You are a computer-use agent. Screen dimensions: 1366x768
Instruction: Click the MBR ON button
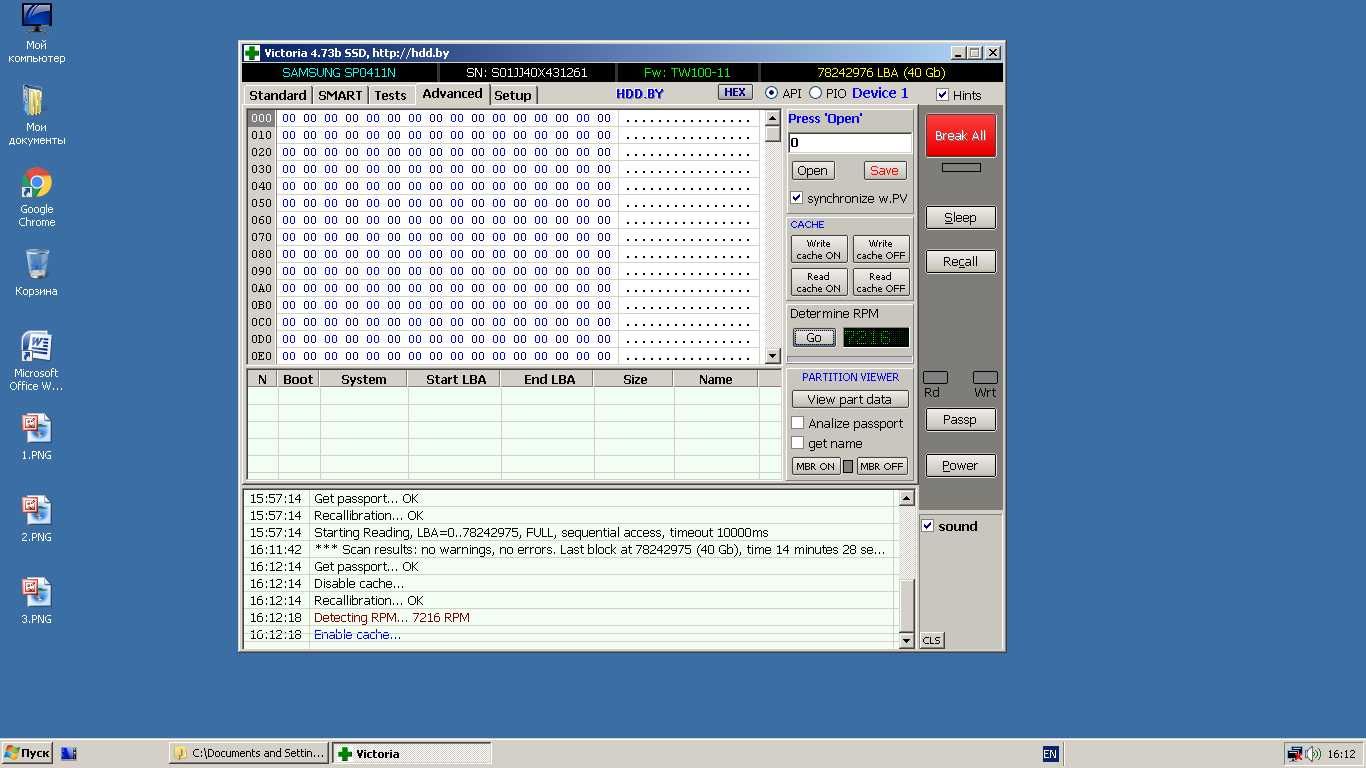click(x=815, y=466)
